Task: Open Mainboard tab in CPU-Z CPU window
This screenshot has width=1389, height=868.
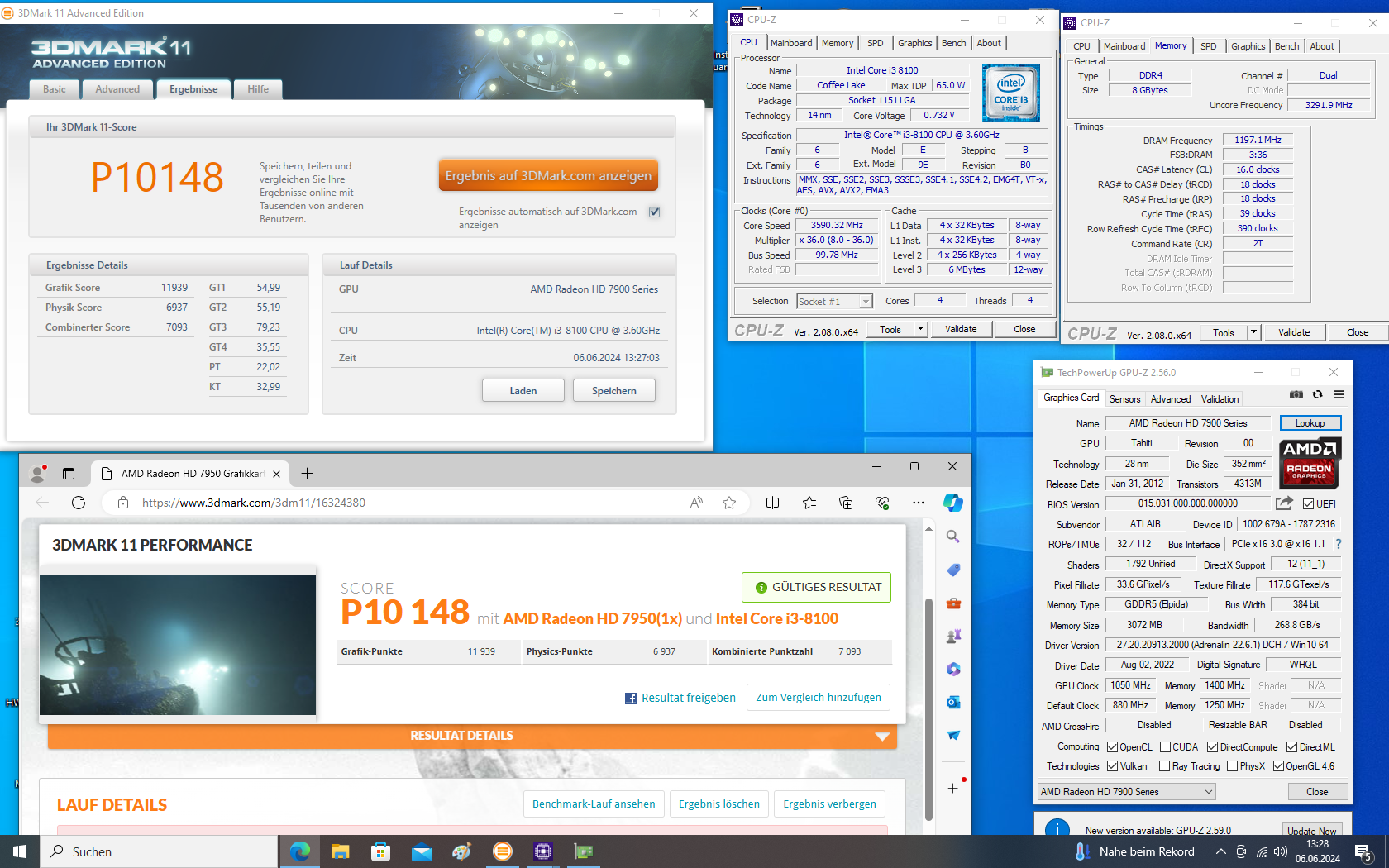Action: pyautogui.click(x=791, y=43)
